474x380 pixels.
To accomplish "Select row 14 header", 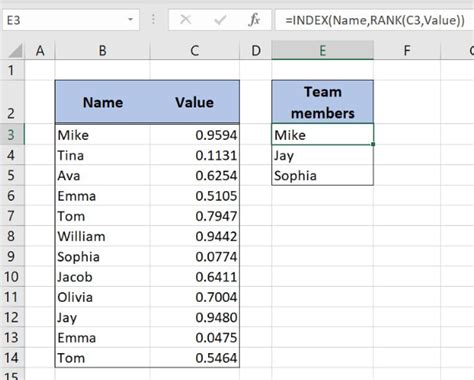I will (x=12, y=358).
